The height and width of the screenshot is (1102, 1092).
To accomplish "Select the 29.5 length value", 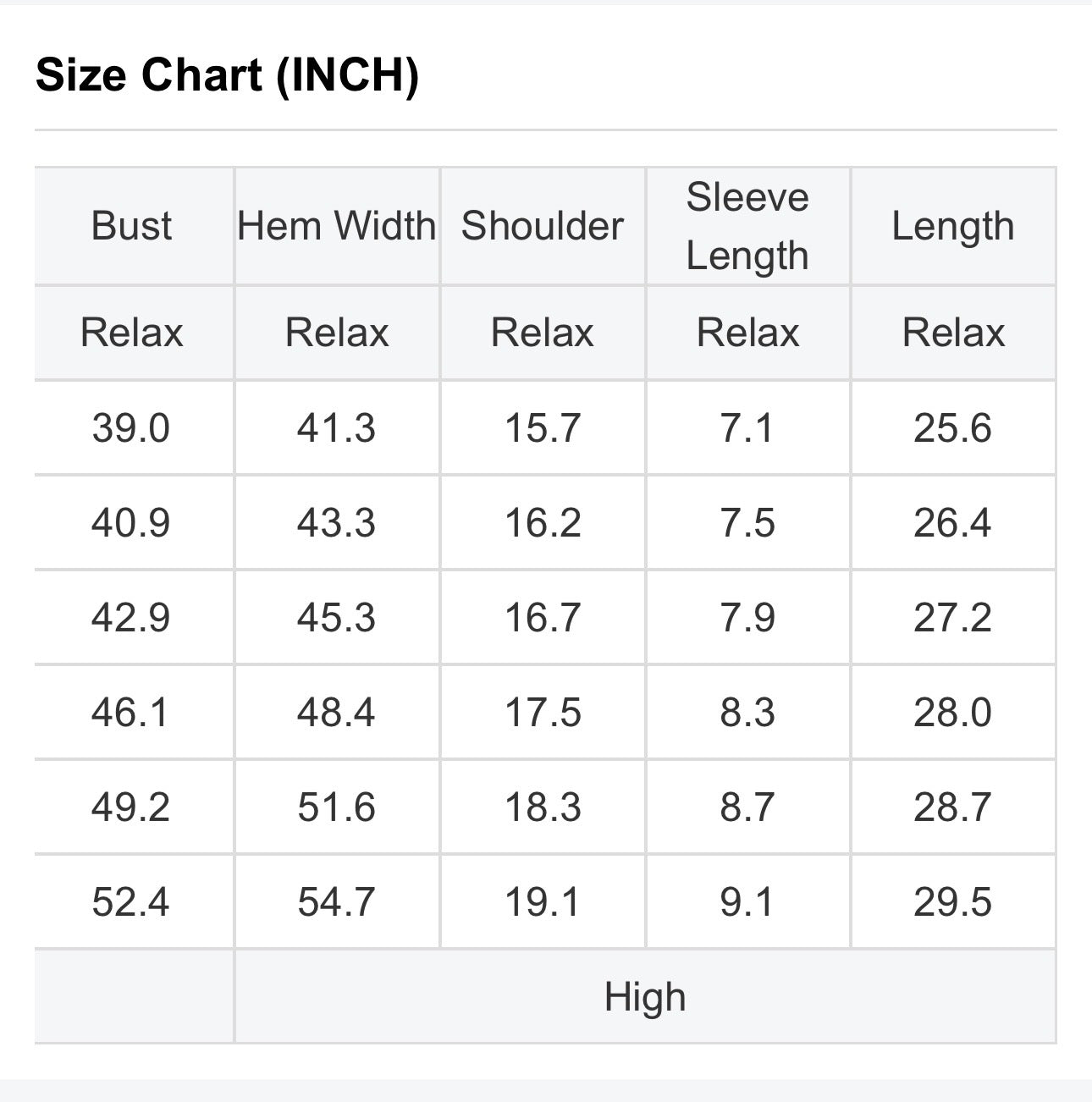I will click(953, 902).
